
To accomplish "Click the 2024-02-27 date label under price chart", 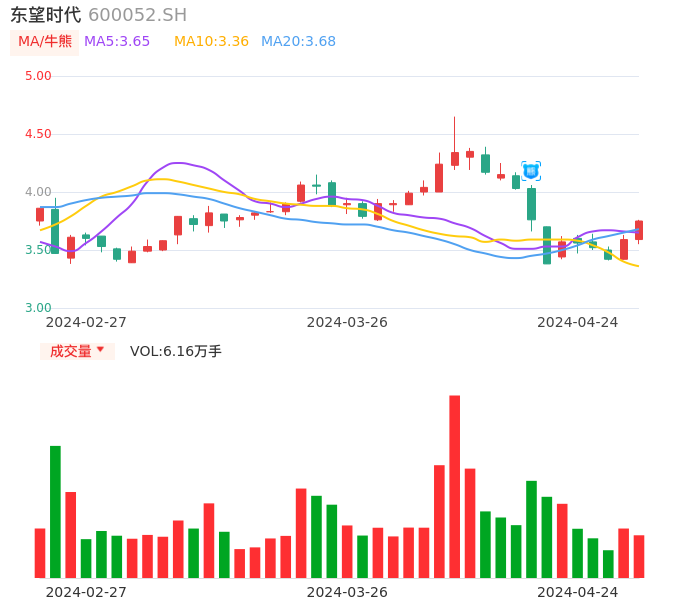I will pos(86,322).
